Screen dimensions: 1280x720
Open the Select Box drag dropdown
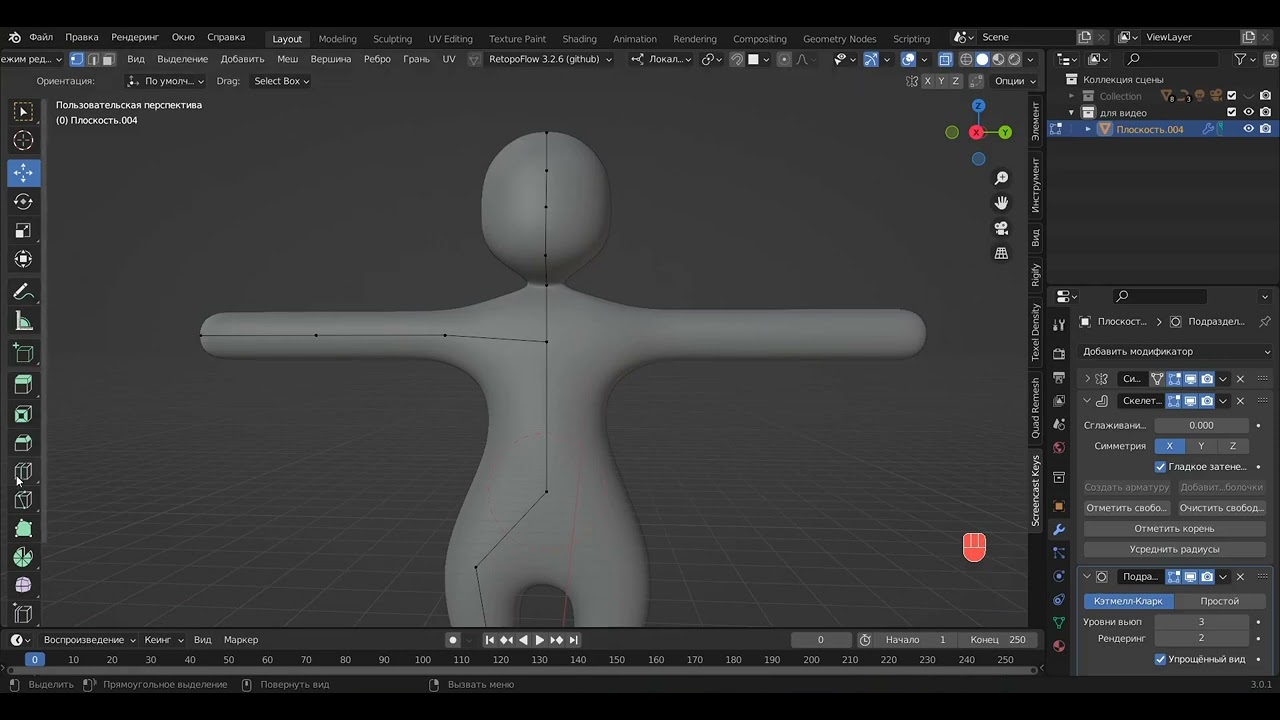pyautogui.click(x=280, y=81)
